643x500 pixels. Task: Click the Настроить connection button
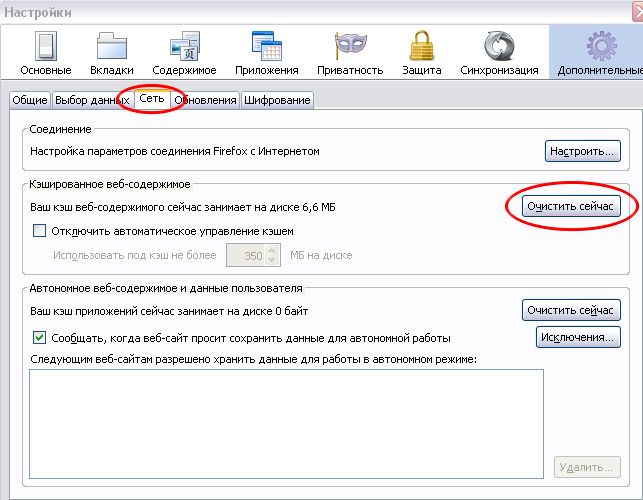pyautogui.click(x=582, y=151)
